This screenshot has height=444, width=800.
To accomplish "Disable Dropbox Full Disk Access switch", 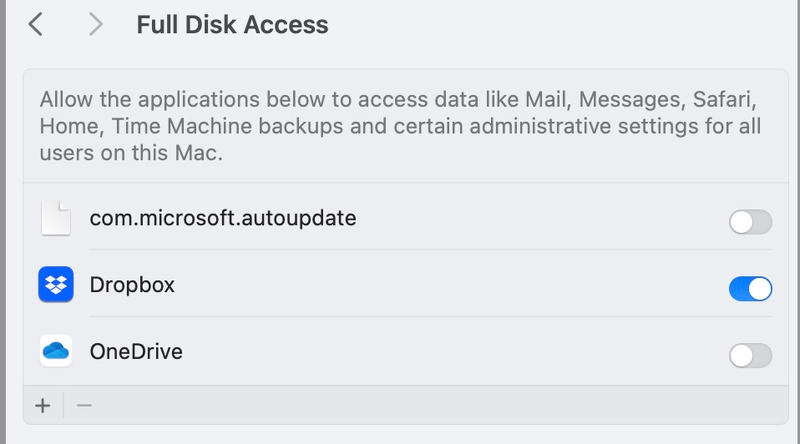I will (x=750, y=289).
